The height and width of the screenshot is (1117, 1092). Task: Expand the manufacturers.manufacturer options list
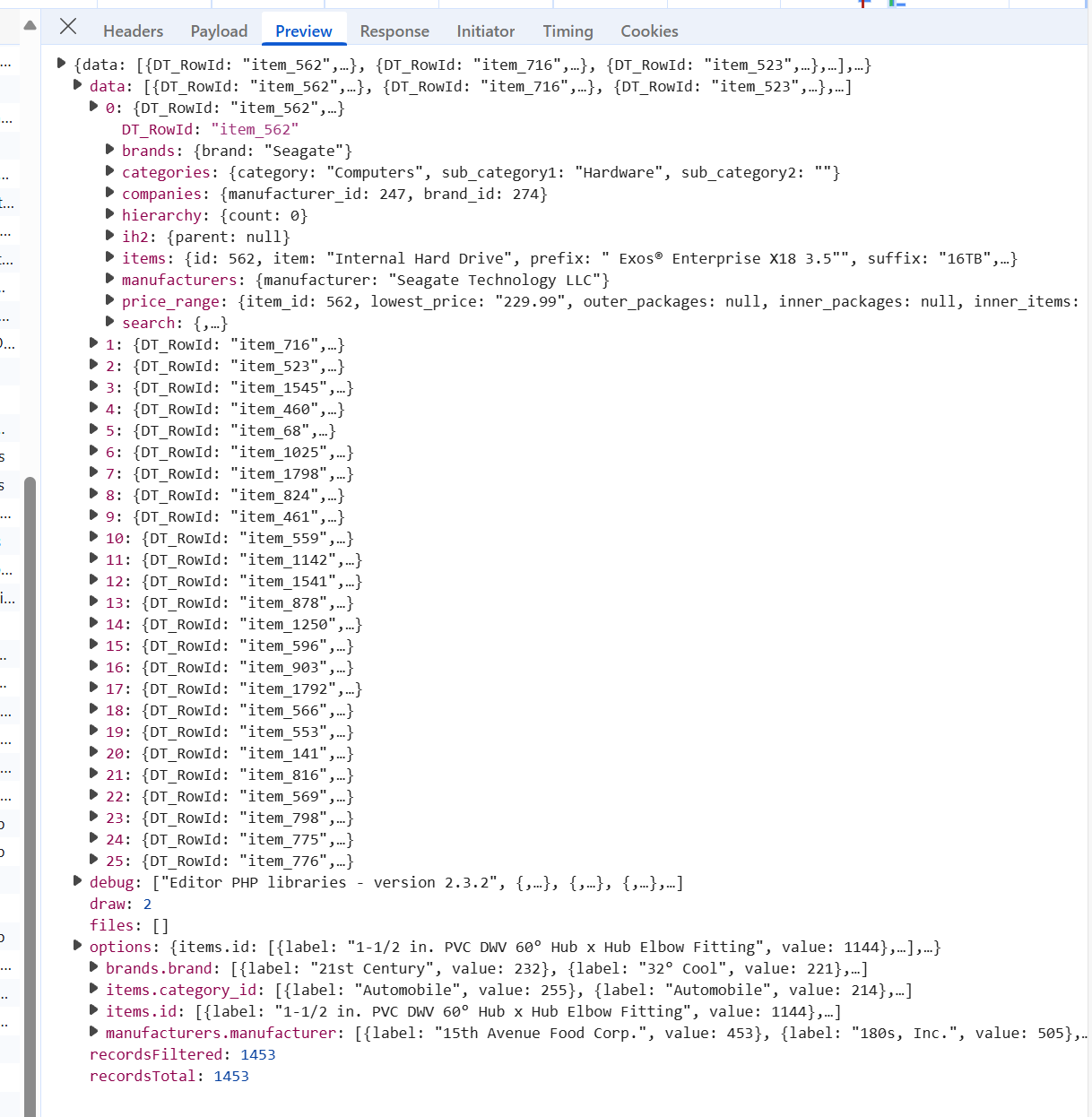(93, 1031)
